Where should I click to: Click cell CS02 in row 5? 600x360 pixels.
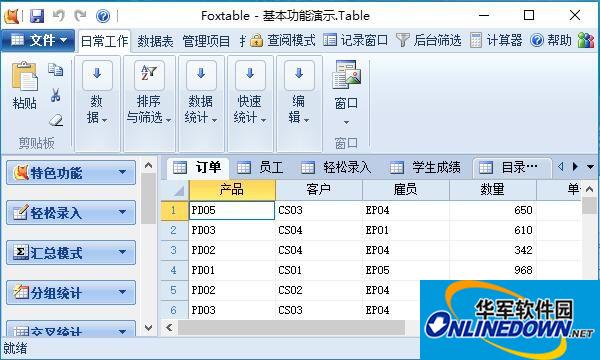coord(319,290)
